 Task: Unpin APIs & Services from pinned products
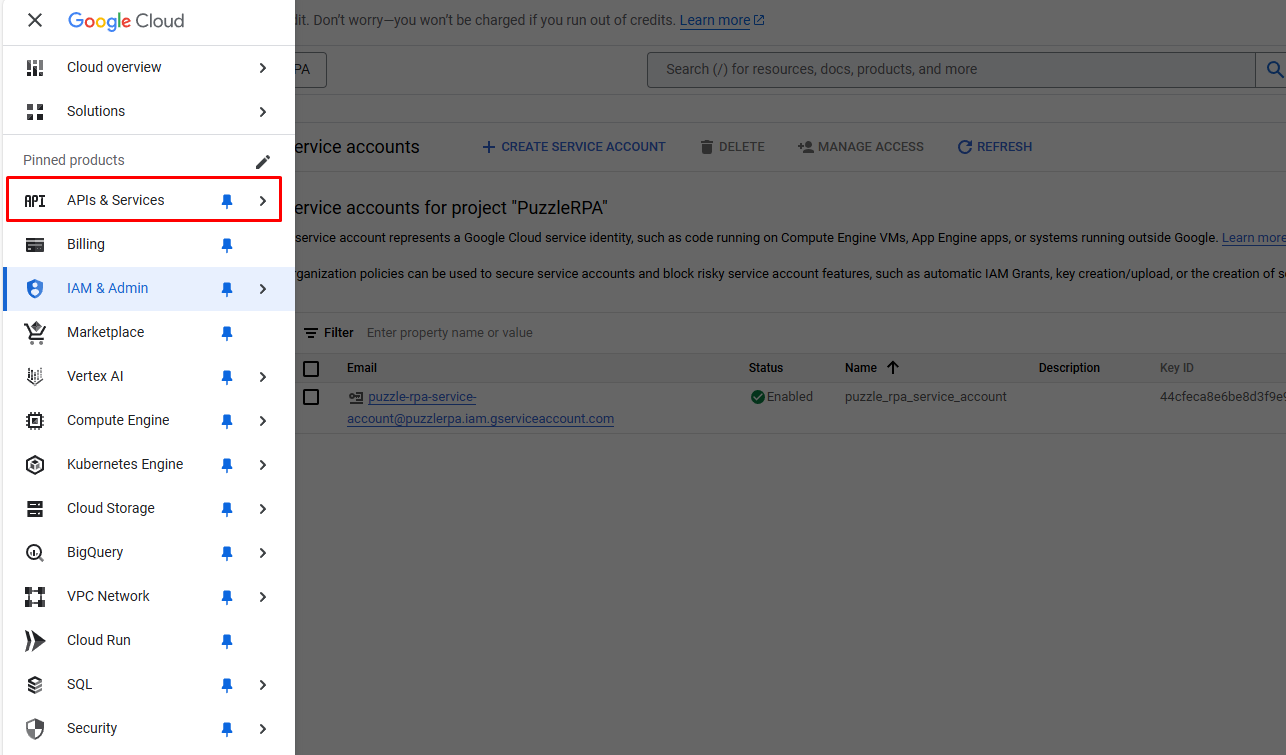tap(227, 201)
